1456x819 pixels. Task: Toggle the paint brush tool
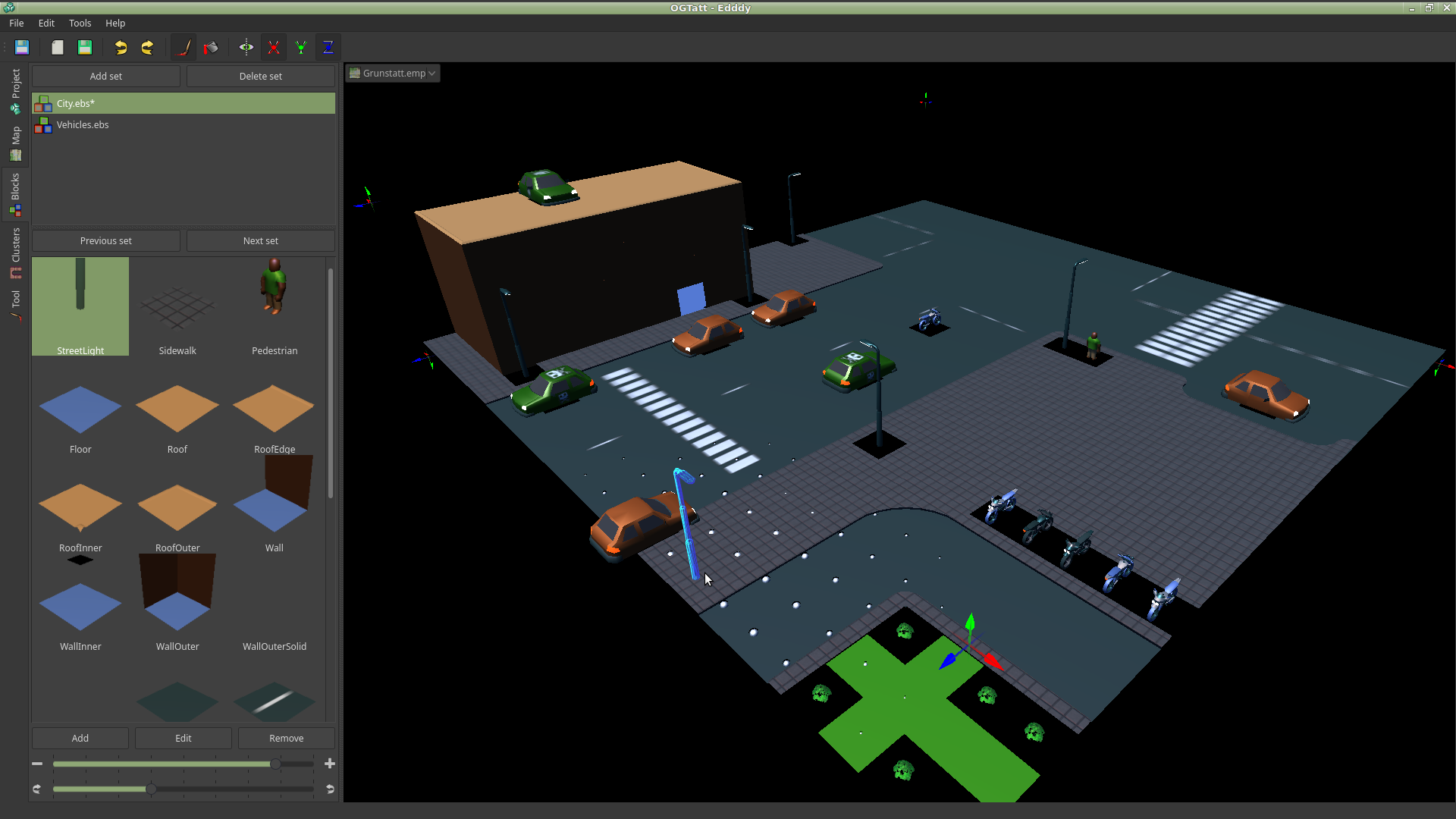tap(184, 47)
